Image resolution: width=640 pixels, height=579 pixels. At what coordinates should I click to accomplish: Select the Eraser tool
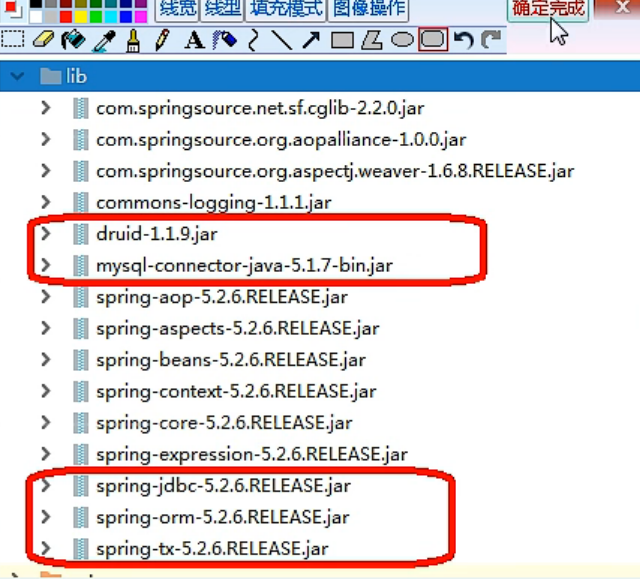tap(43, 40)
